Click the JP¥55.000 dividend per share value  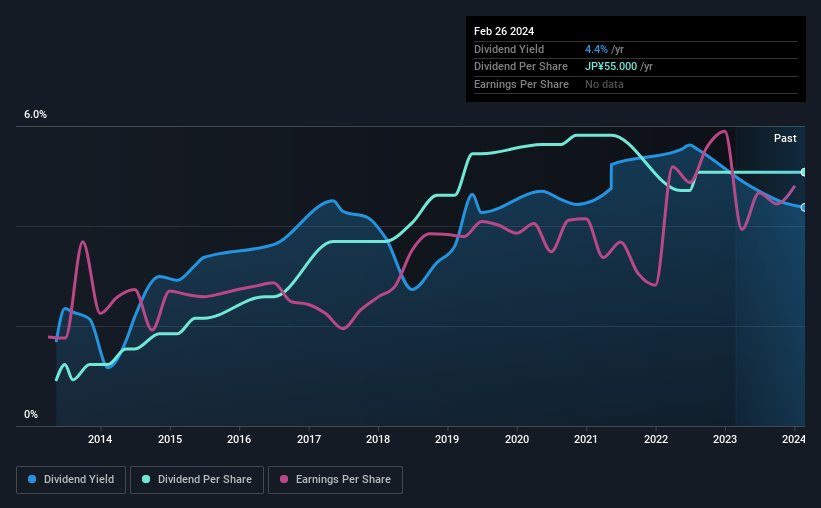611,67
